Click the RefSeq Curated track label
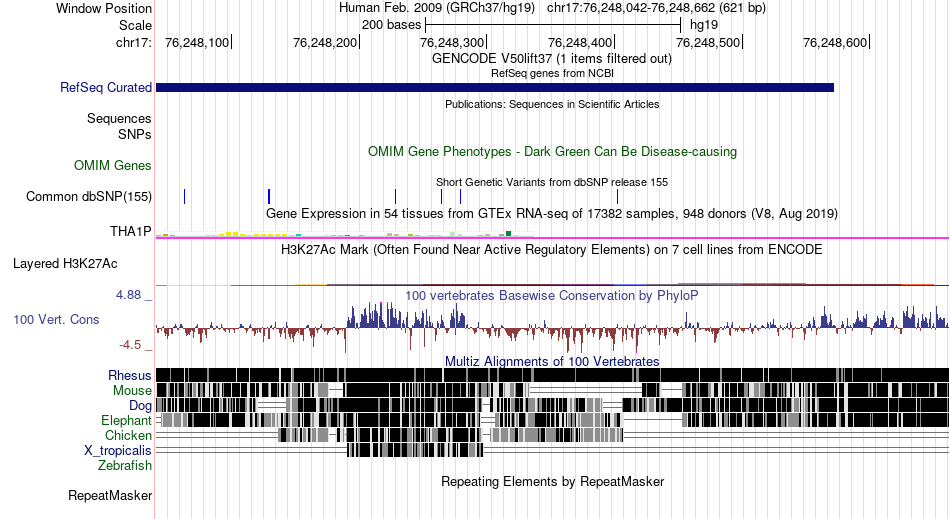Image resolution: width=950 pixels, height=519 pixels. click(x=106, y=88)
